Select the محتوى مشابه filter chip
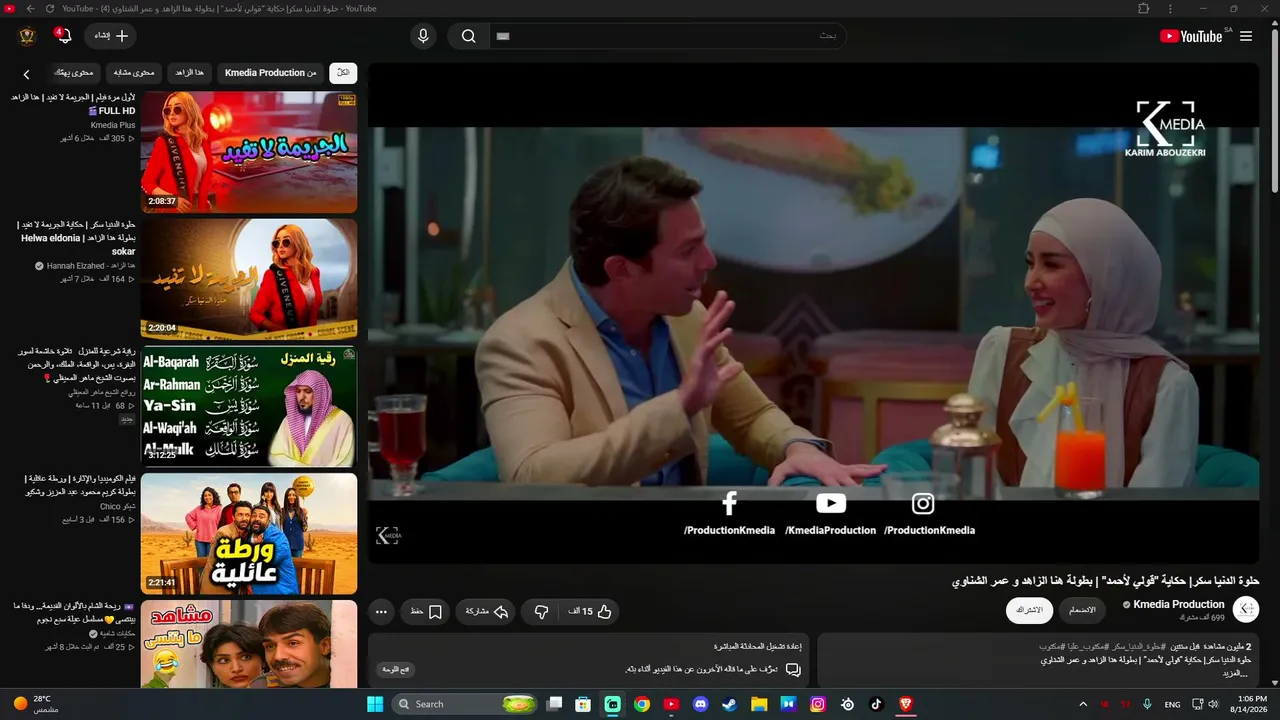Image resolution: width=1280 pixels, height=720 pixels. coord(134,73)
